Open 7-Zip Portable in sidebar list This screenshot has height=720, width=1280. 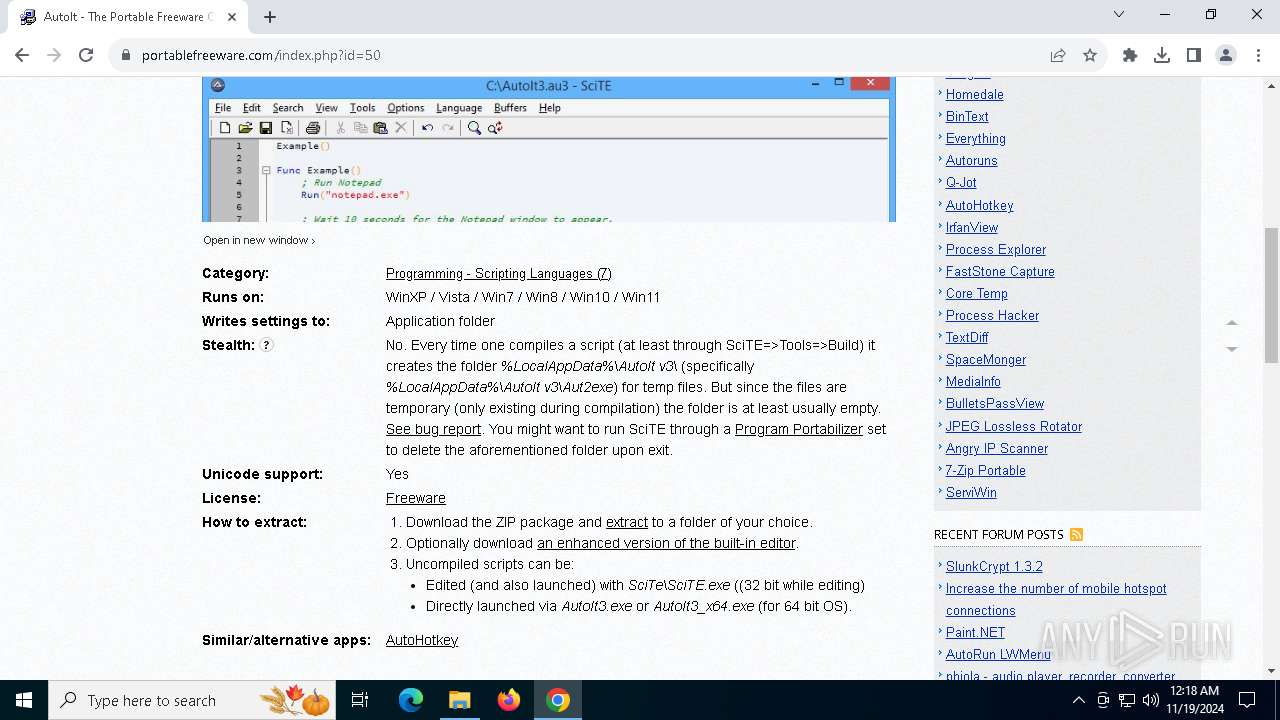986,470
